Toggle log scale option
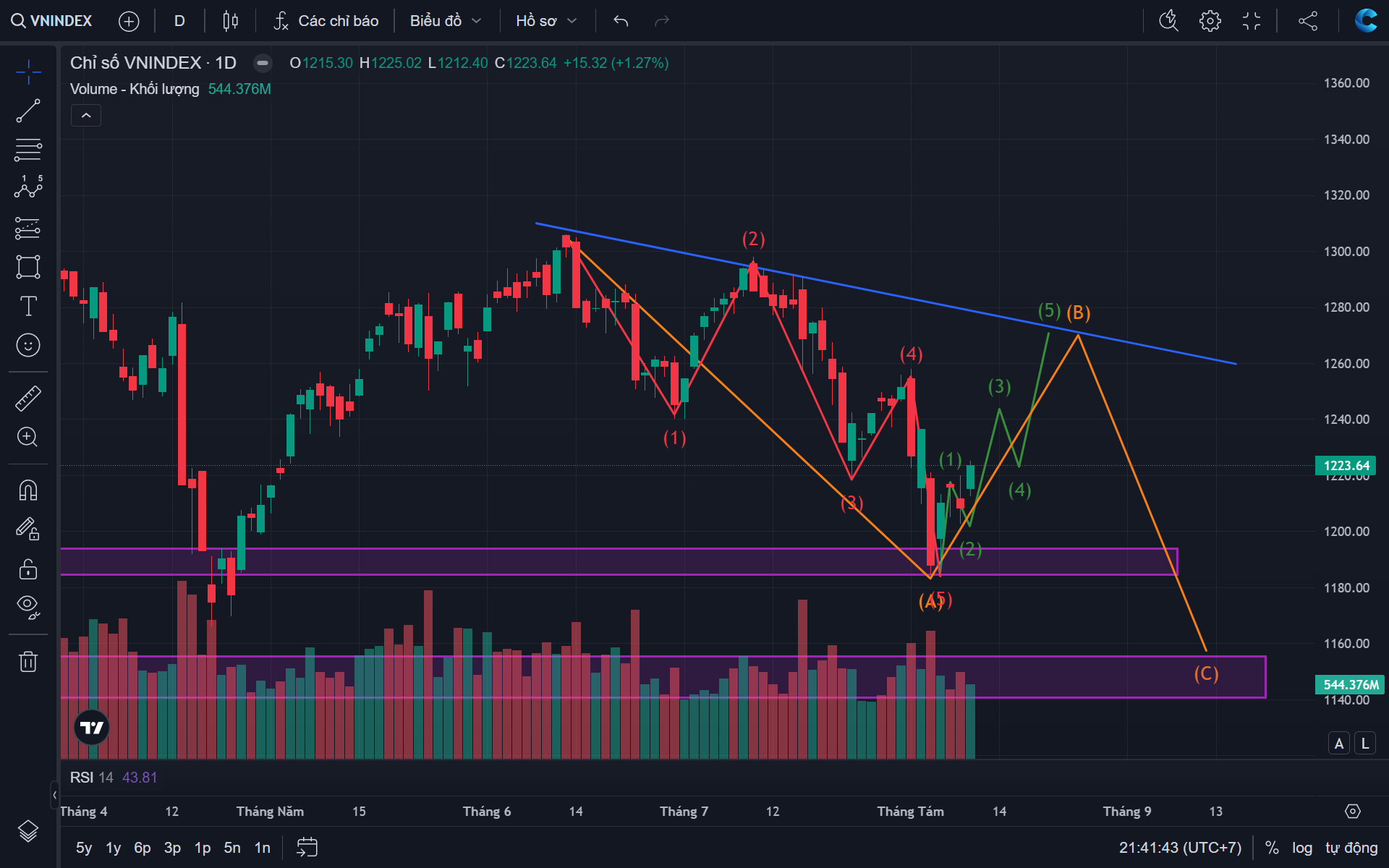Viewport: 1389px width, 868px height. tap(1302, 848)
